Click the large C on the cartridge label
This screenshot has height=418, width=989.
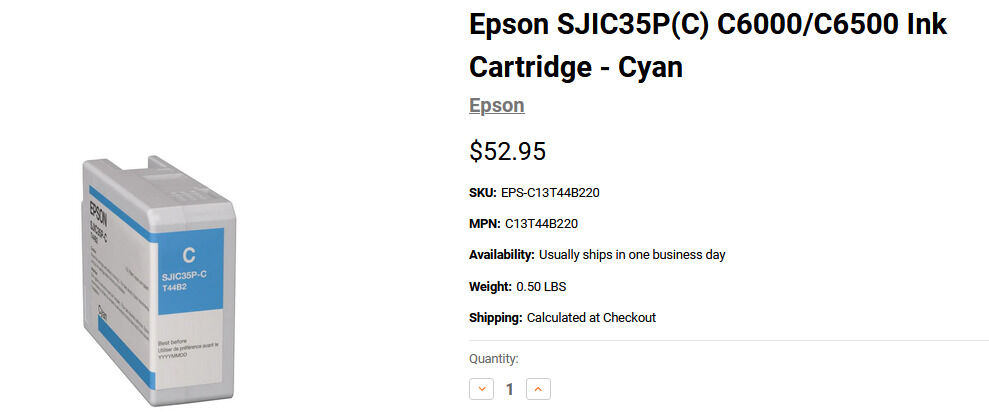click(x=188, y=255)
